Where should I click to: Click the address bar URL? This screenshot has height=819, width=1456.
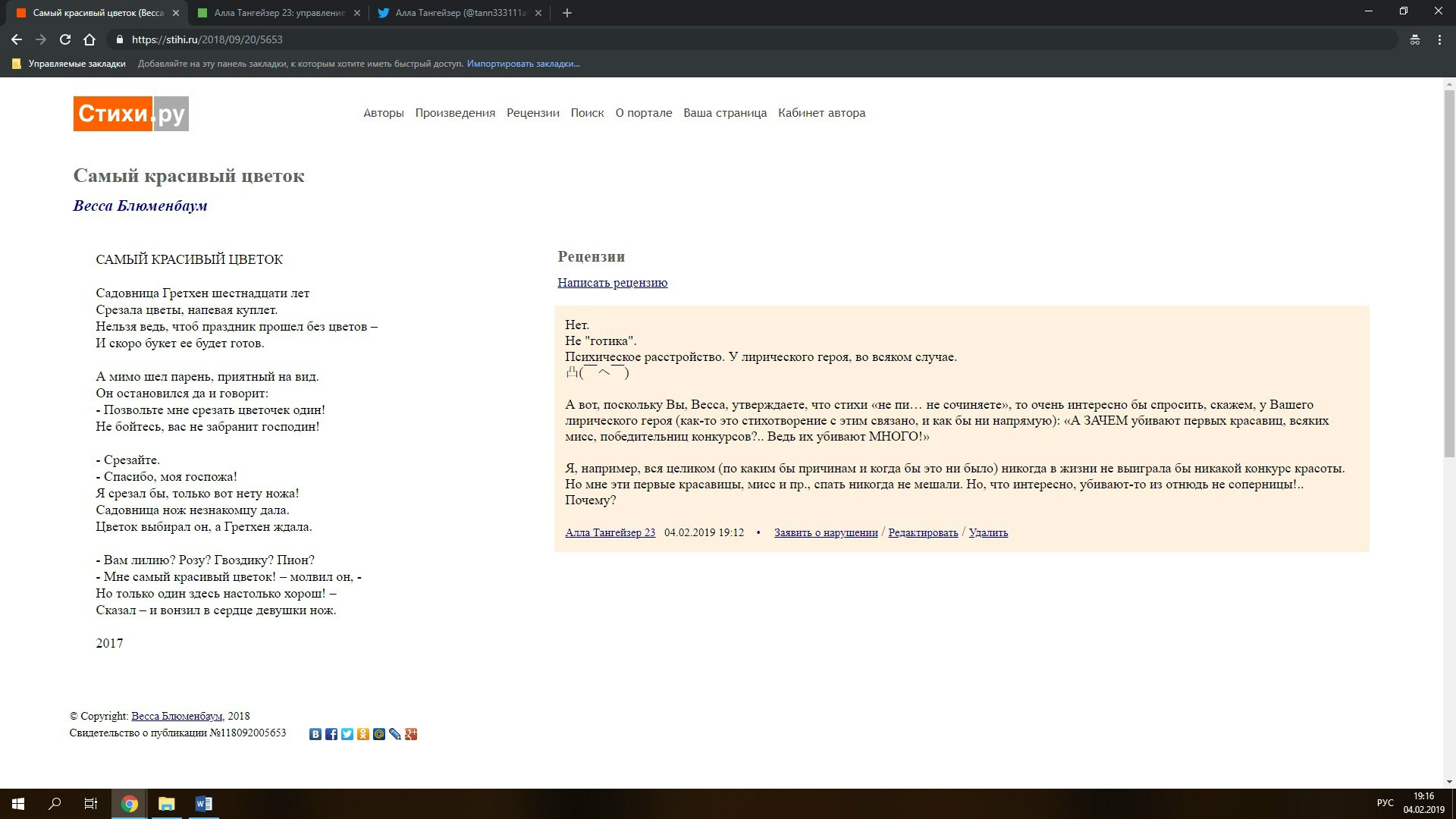(x=207, y=39)
